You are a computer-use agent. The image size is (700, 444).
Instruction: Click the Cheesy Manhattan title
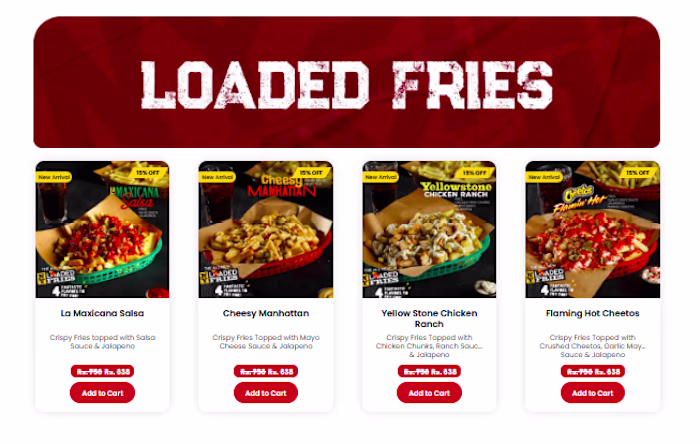(x=266, y=313)
